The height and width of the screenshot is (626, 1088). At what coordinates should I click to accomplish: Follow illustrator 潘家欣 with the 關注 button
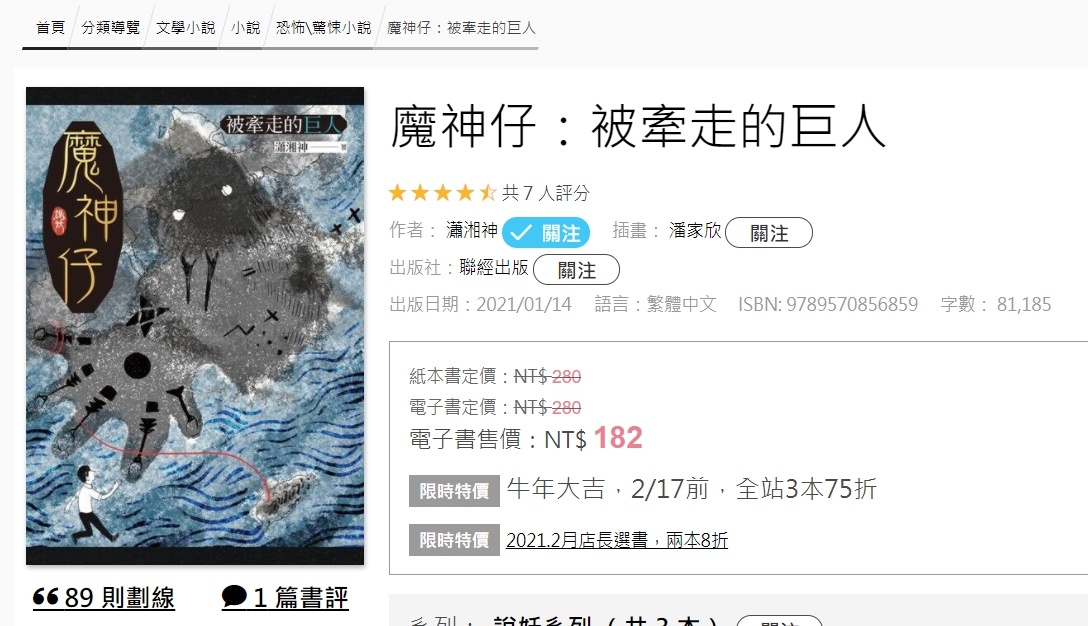(769, 232)
